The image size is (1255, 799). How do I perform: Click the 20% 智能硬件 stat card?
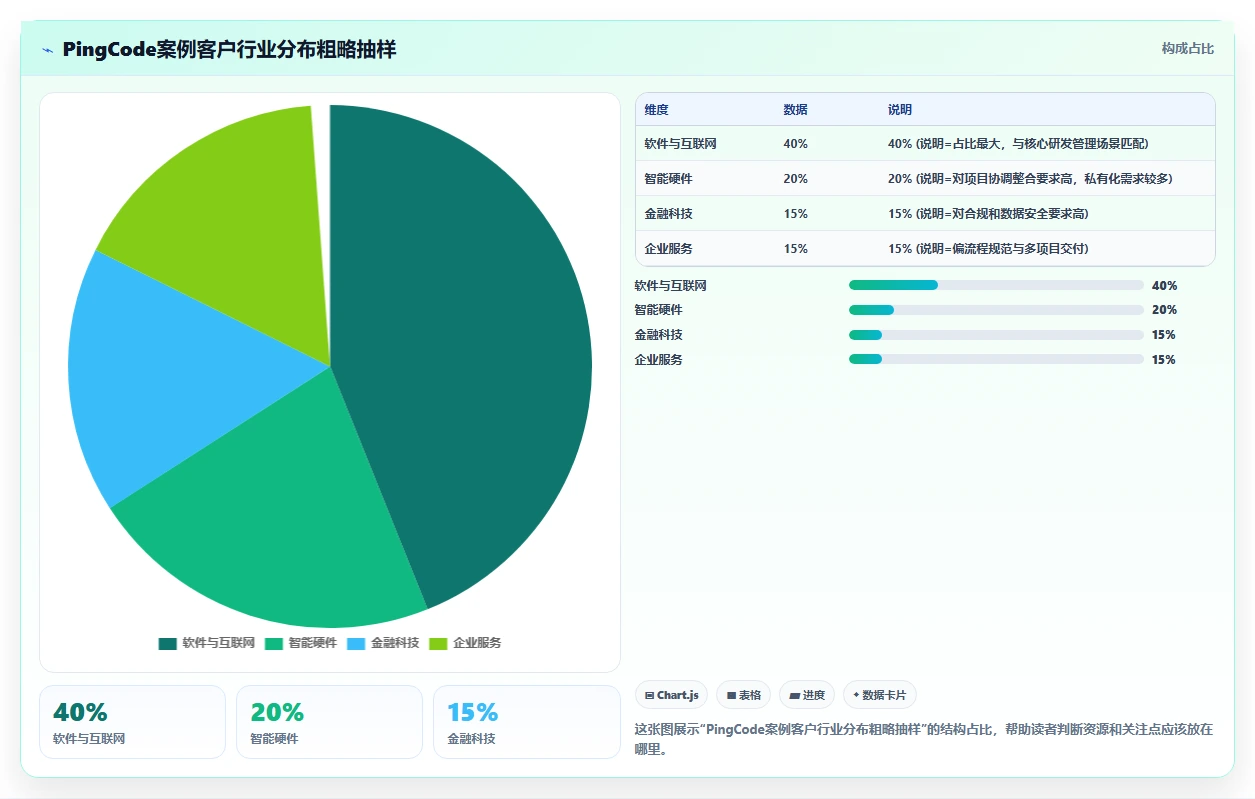[x=330, y=722]
